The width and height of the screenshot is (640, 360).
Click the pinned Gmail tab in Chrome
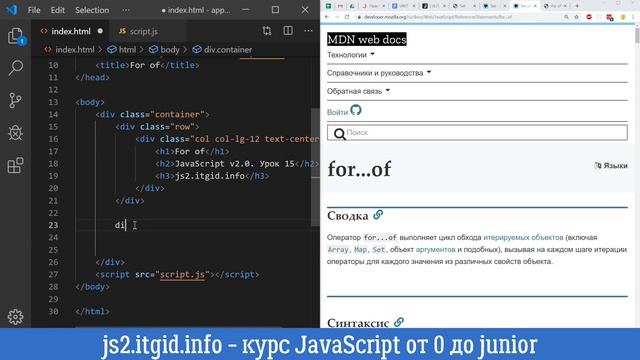pos(340,6)
